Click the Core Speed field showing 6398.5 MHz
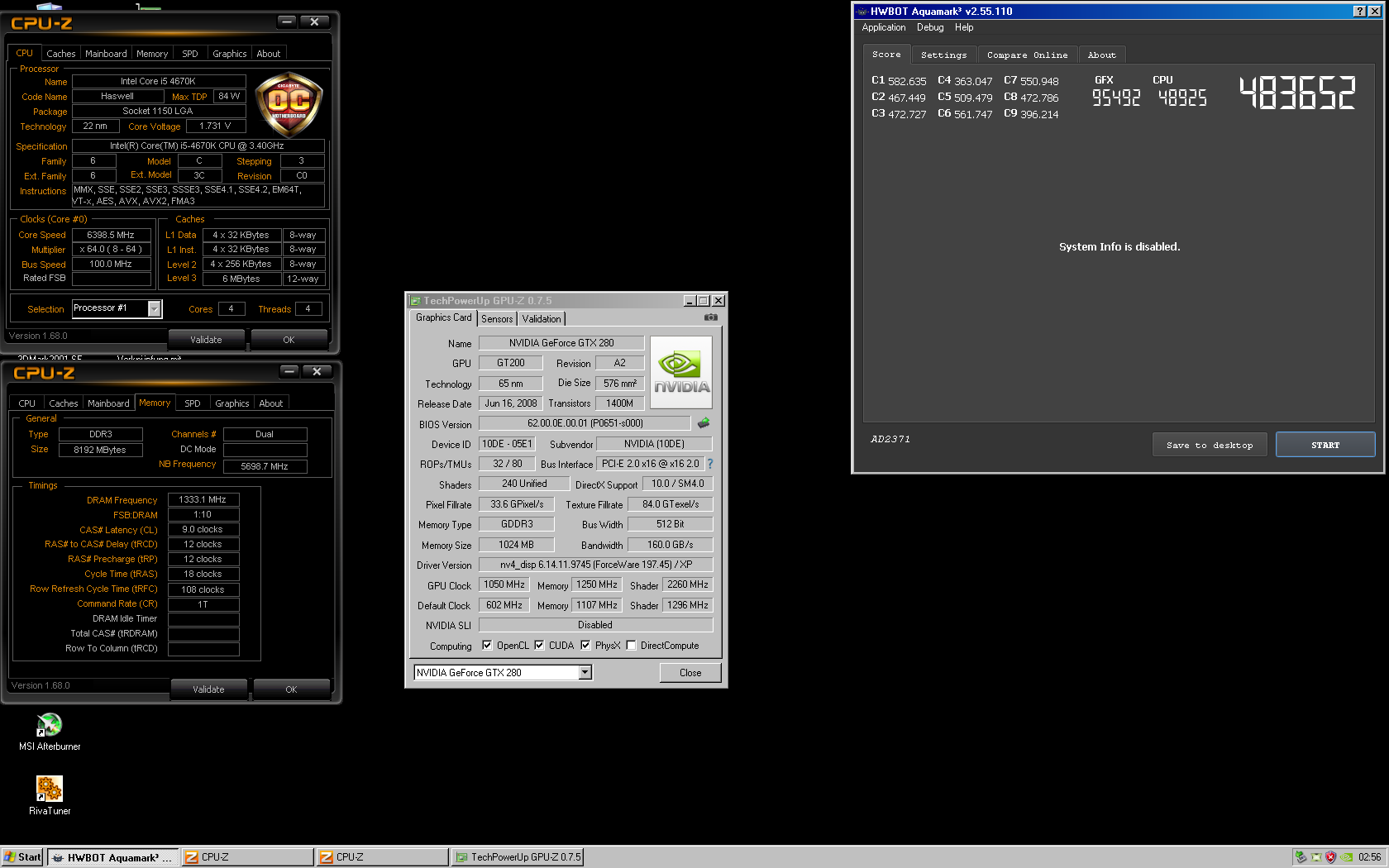This screenshot has width=1389, height=868. (111, 235)
